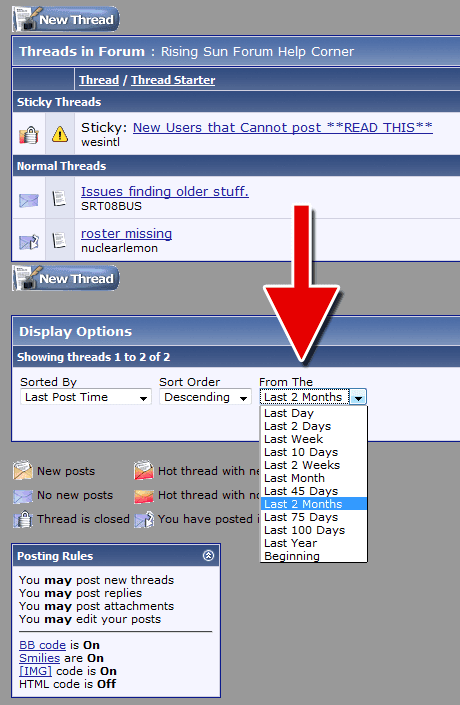Click the bottom New Thread button

(x=66, y=278)
